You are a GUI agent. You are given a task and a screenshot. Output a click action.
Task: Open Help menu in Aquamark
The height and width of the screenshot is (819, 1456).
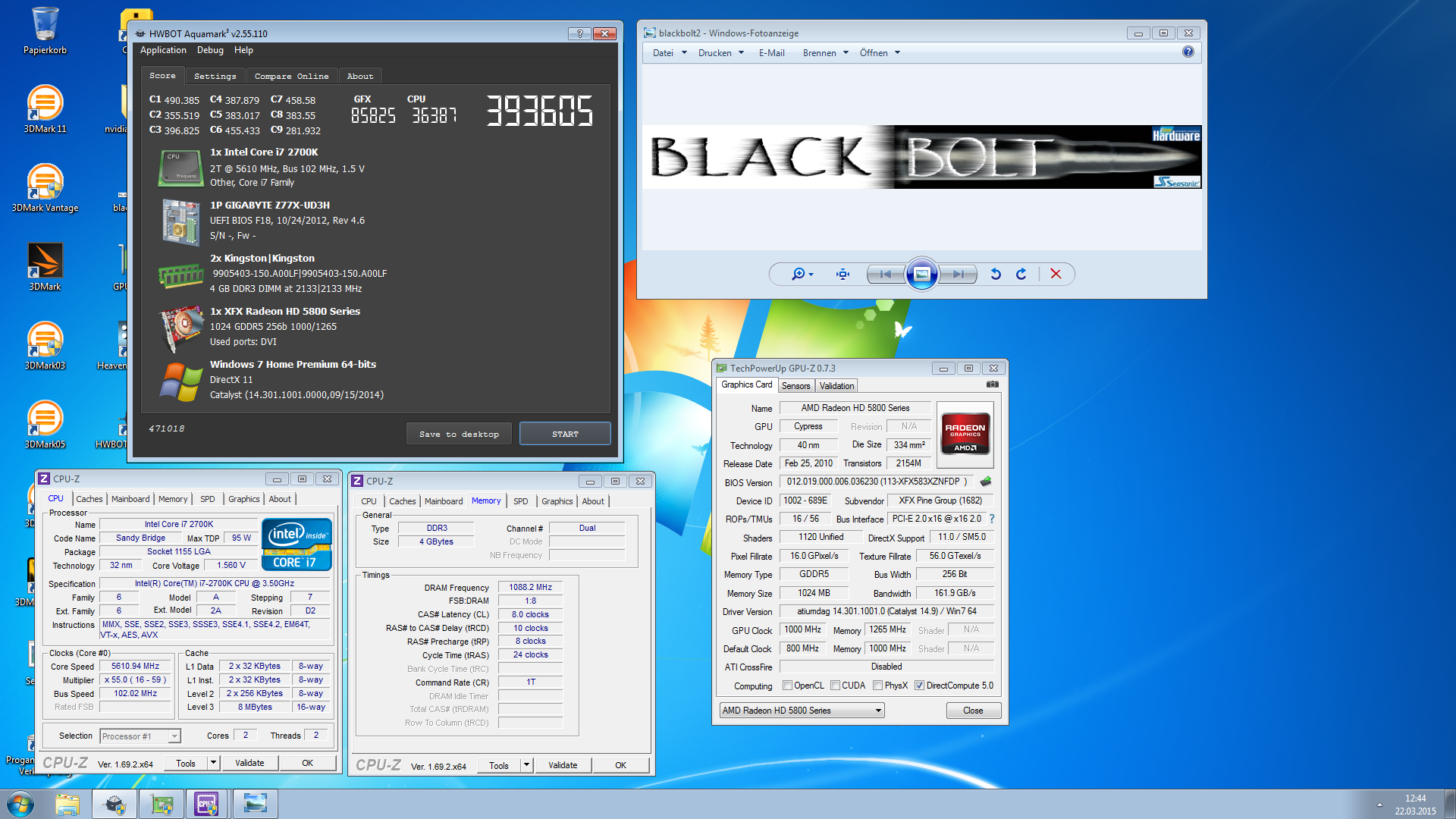pyautogui.click(x=243, y=50)
